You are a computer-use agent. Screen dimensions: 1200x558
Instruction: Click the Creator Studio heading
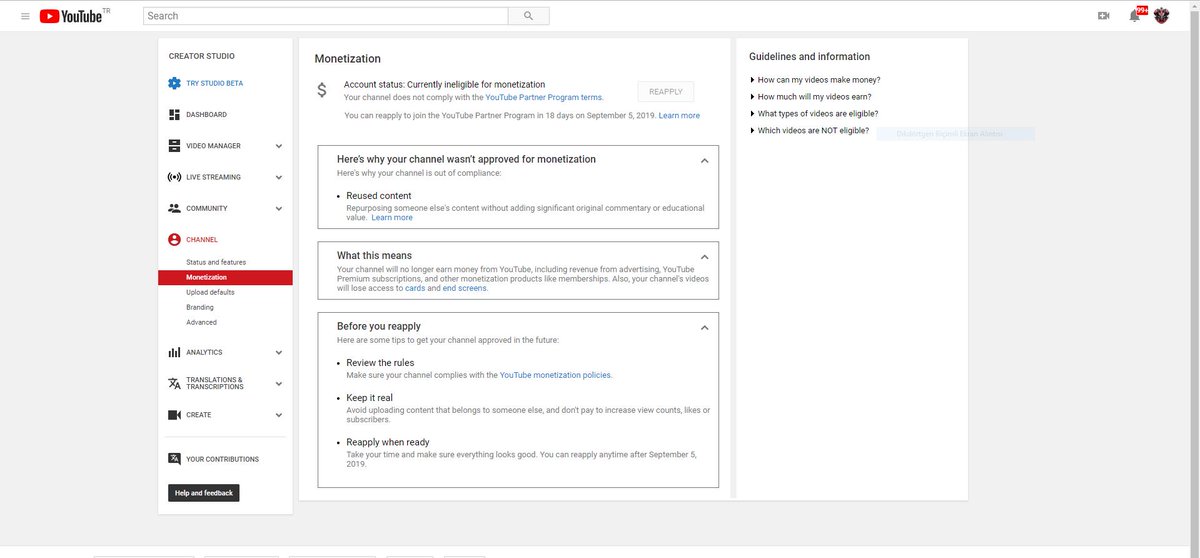point(202,56)
